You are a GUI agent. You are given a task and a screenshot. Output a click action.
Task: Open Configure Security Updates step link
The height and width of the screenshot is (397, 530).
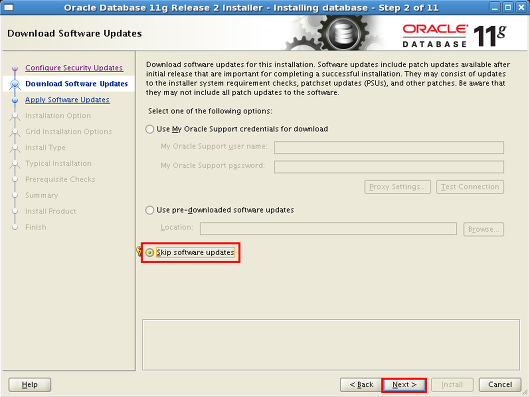(74, 68)
